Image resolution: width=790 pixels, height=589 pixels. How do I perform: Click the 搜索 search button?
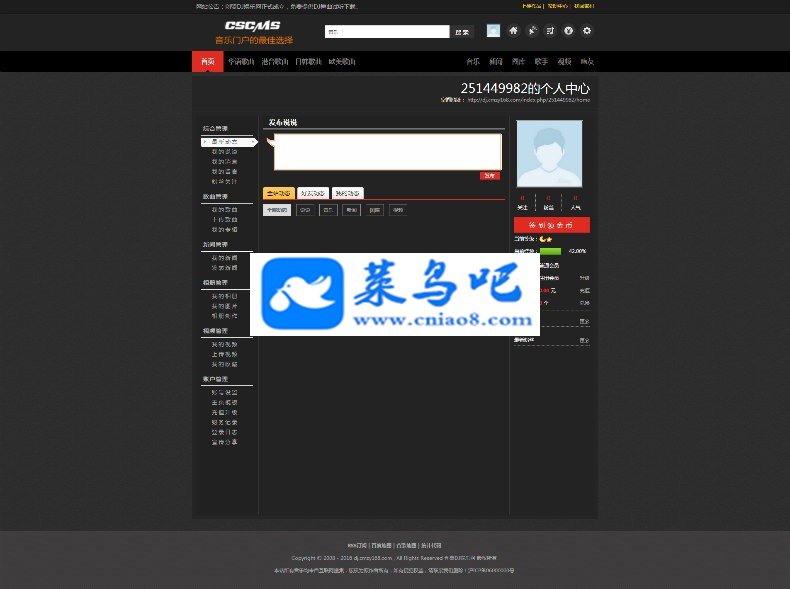pyautogui.click(x=462, y=32)
